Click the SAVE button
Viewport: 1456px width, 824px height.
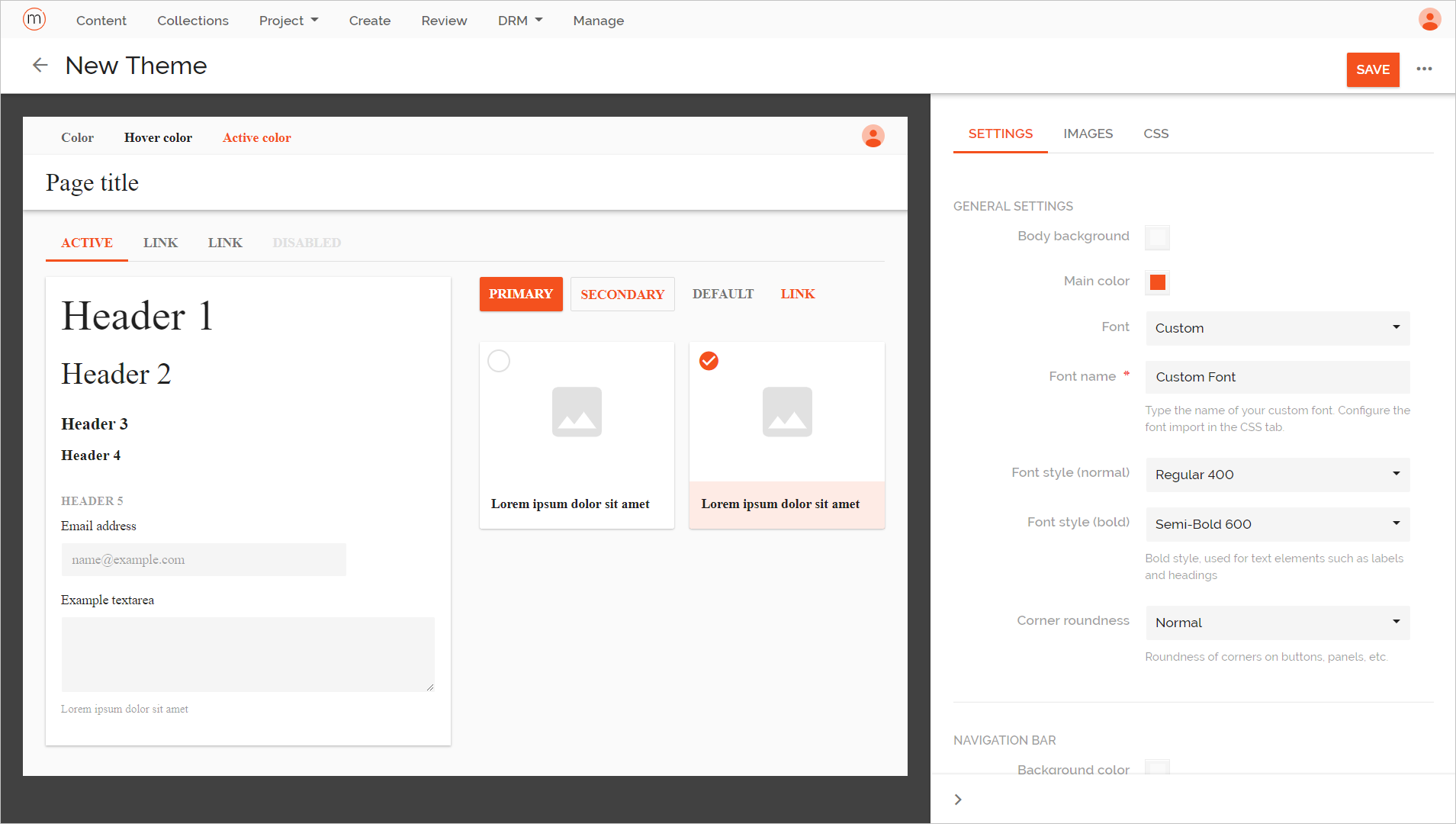point(1372,69)
